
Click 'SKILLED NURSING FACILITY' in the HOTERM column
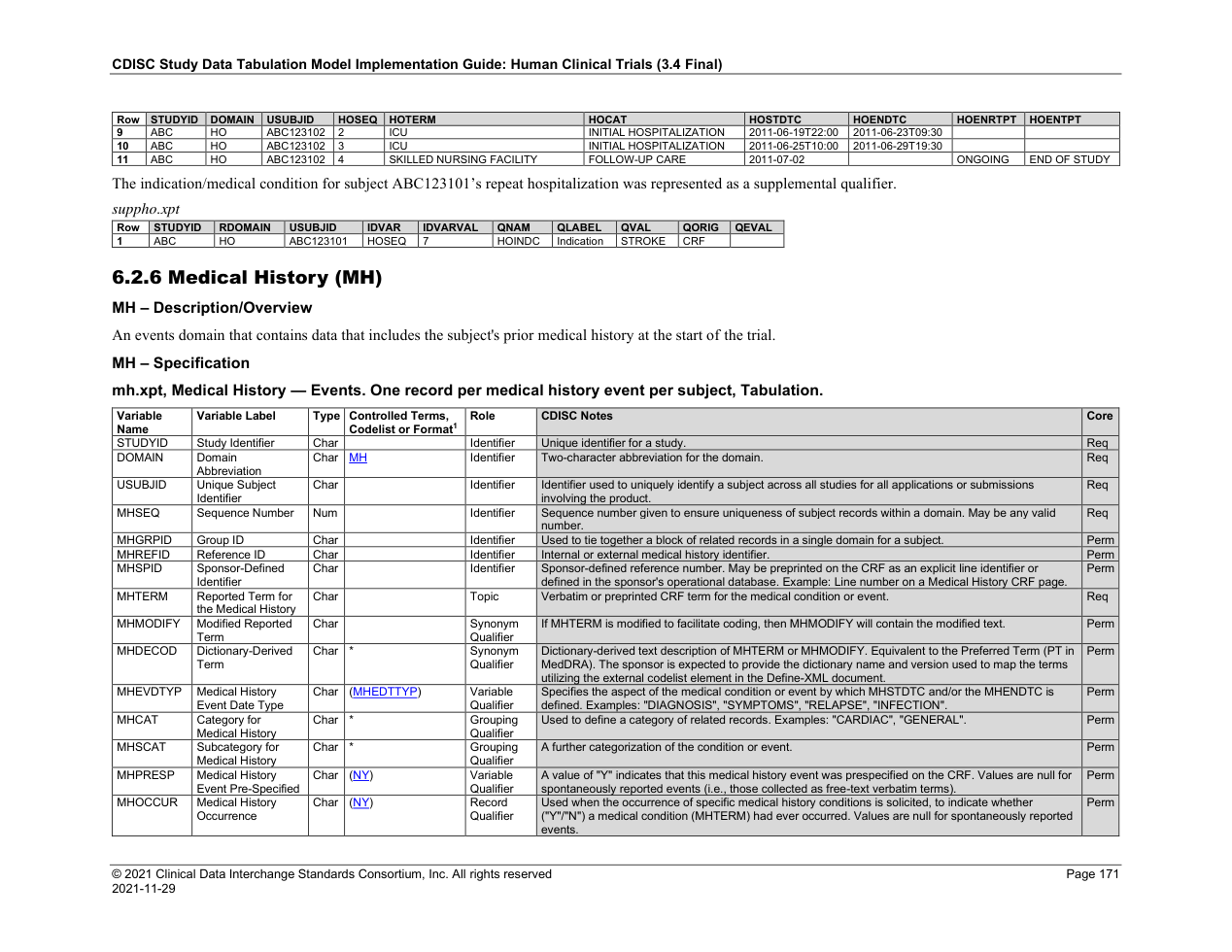click(x=462, y=159)
